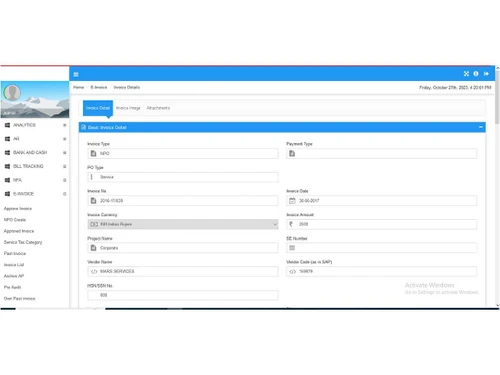The height and width of the screenshot is (375, 500).
Task: Click the document icon in Project Name field
Action: [x=94, y=248]
